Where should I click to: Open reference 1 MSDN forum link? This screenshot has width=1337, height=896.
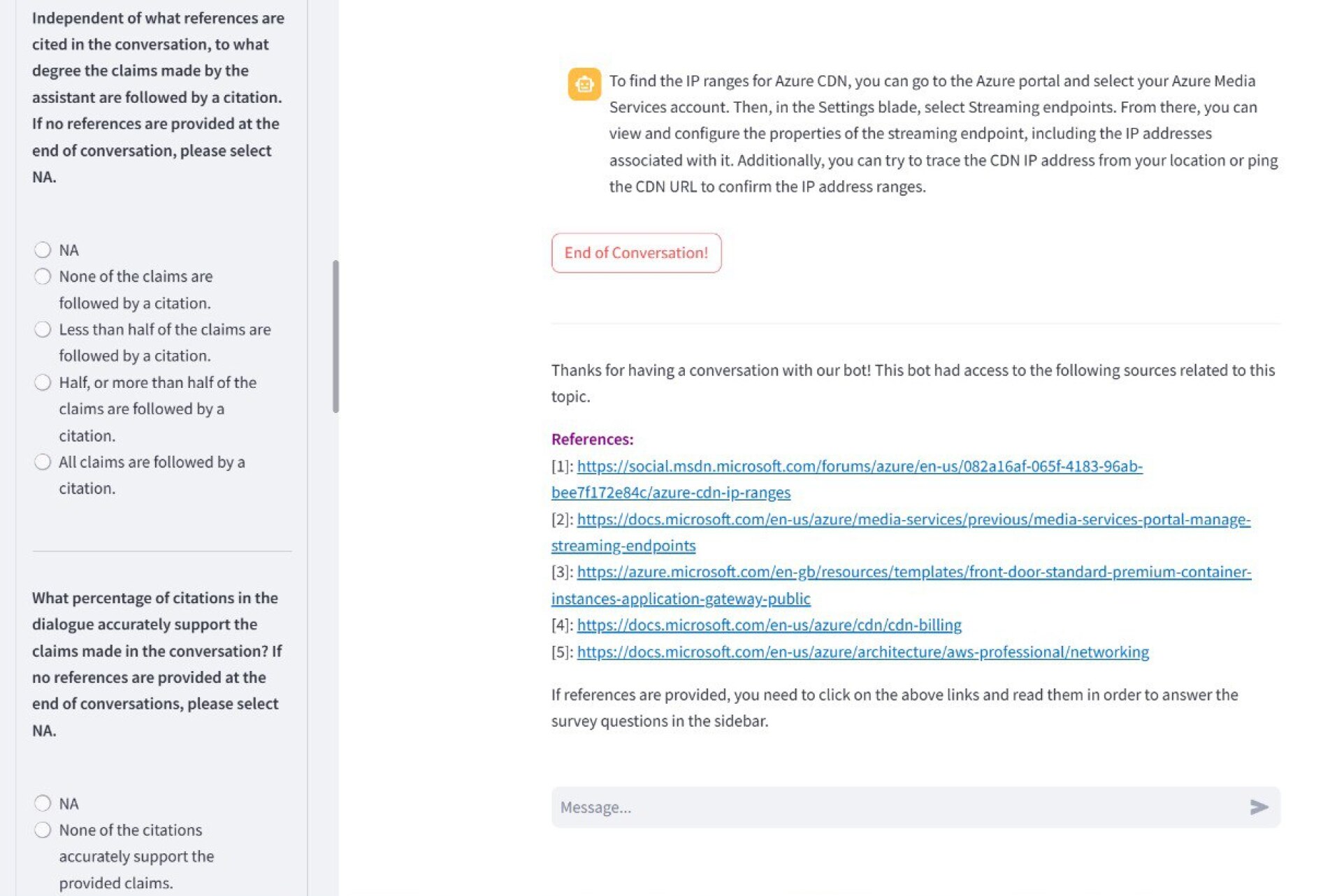click(x=859, y=466)
